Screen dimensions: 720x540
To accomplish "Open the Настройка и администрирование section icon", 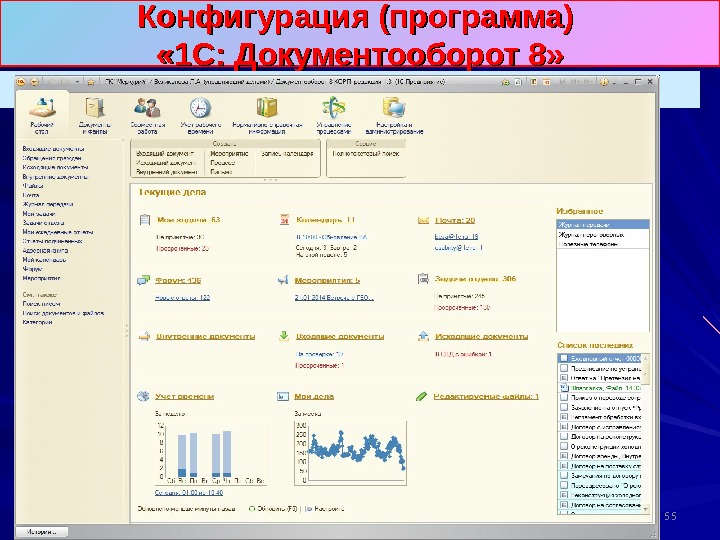I will (x=394, y=108).
